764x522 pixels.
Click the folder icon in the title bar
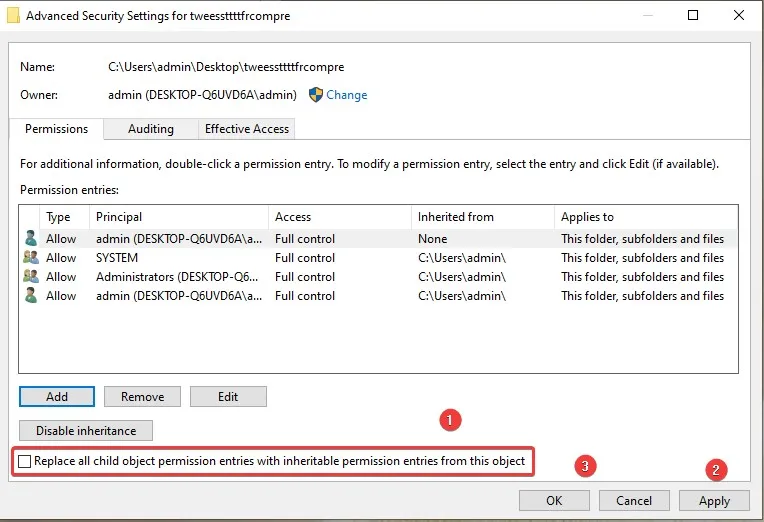[13, 15]
